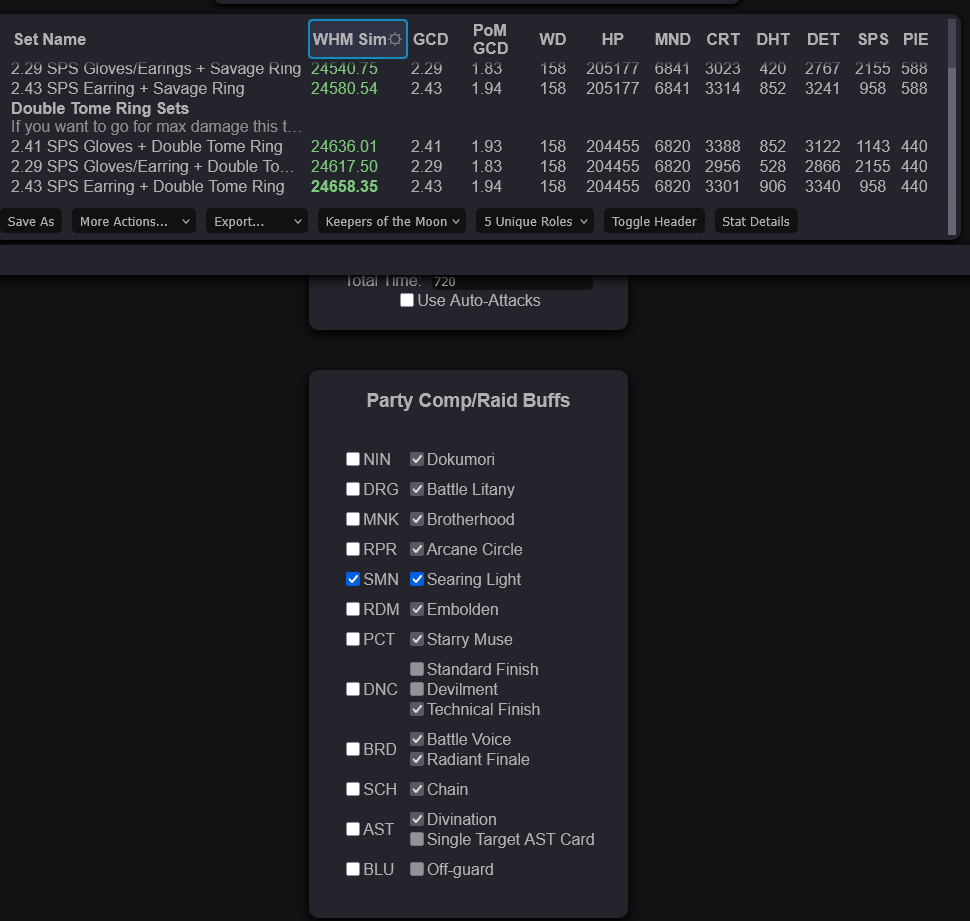
Task: Disable the Searing Light buff checkbox
Action: [417, 579]
